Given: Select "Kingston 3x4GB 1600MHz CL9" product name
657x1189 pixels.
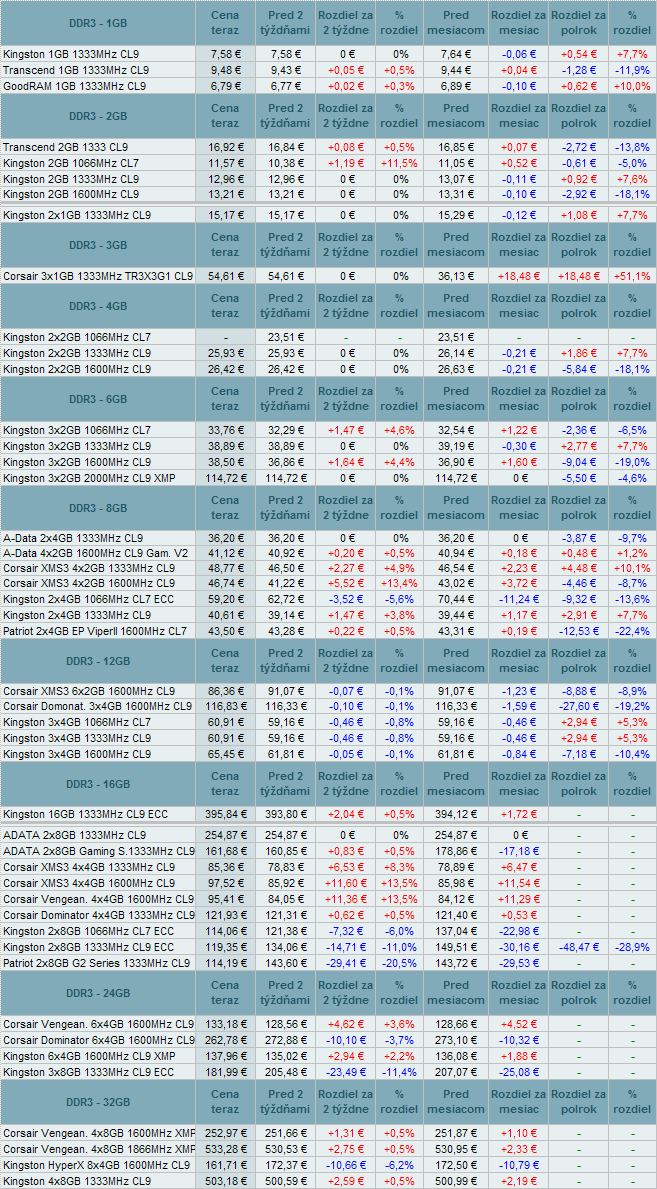Looking at the screenshot, I should (x=77, y=754).
